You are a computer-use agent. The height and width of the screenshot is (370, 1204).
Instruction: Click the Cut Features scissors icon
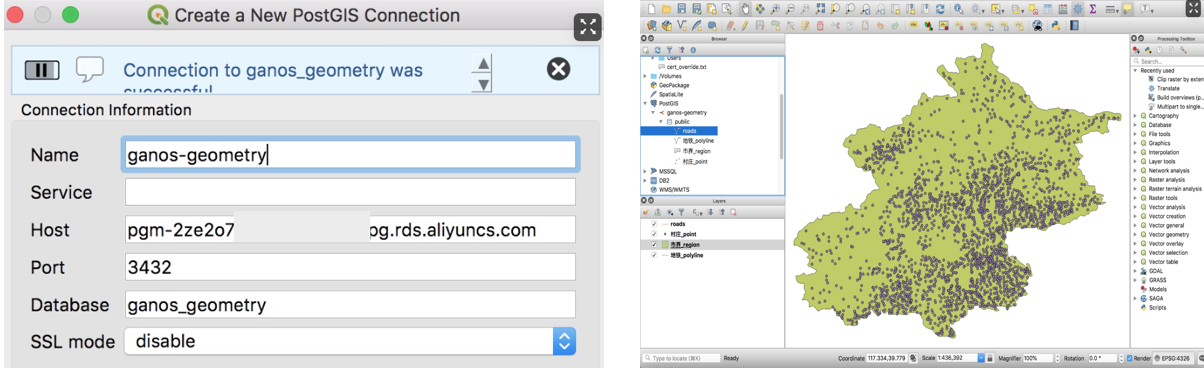tap(835, 25)
